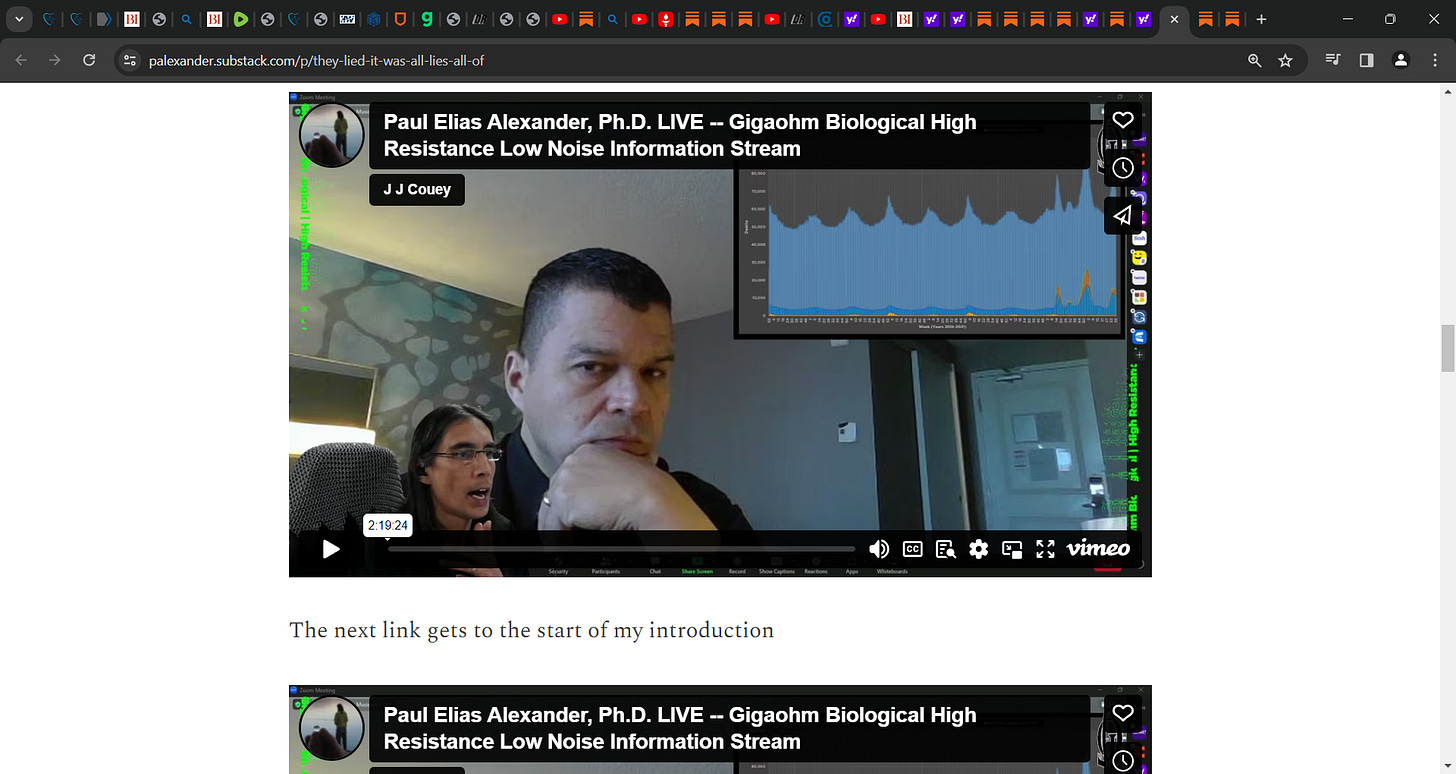Reload the current page
The width and height of the screenshot is (1456, 774).
pyautogui.click(x=89, y=60)
